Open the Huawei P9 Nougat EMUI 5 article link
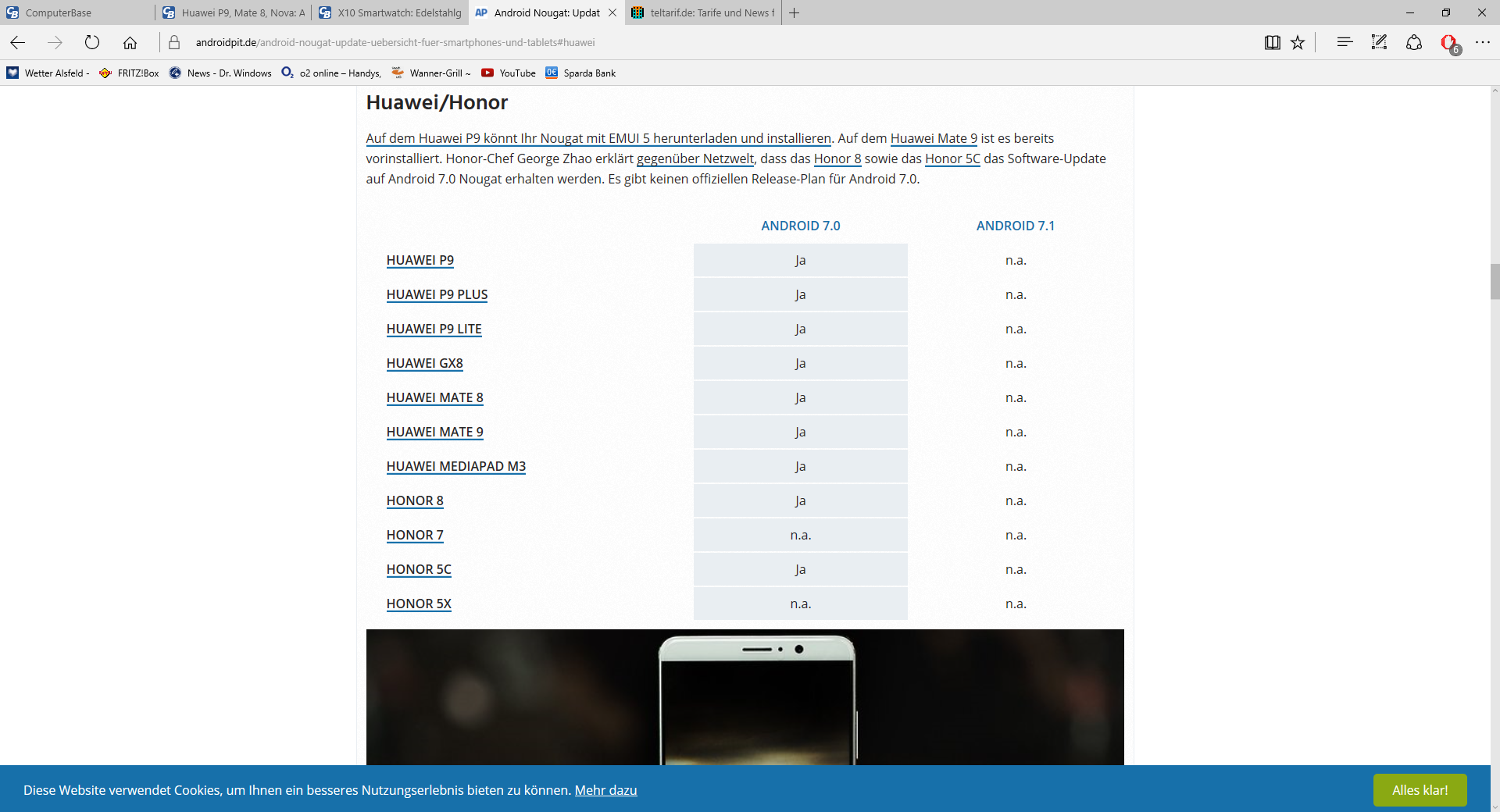1500x812 pixels. [598, 138]
